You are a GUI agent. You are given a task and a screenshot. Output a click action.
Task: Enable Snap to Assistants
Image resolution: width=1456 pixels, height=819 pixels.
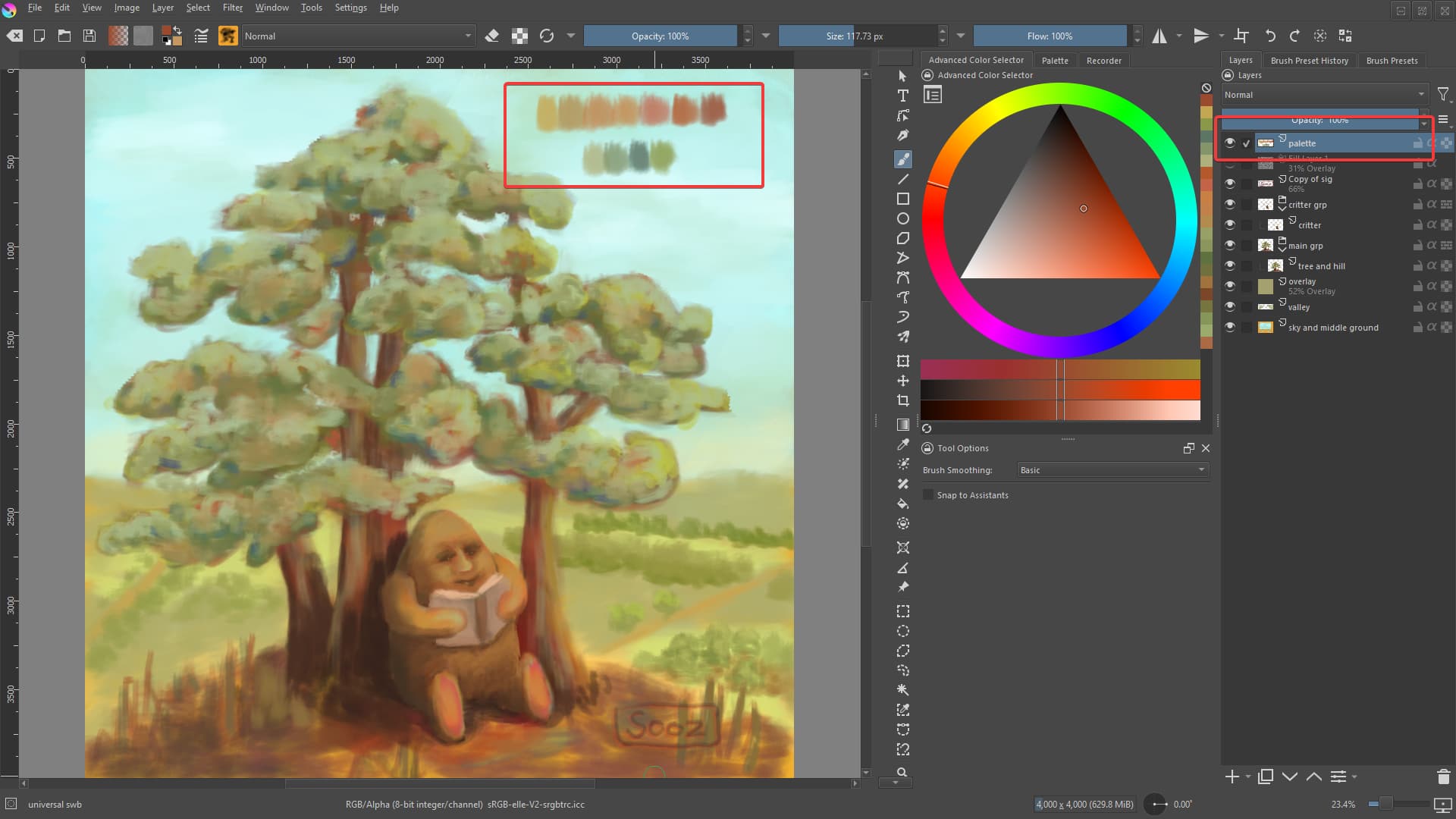[928, 494]
